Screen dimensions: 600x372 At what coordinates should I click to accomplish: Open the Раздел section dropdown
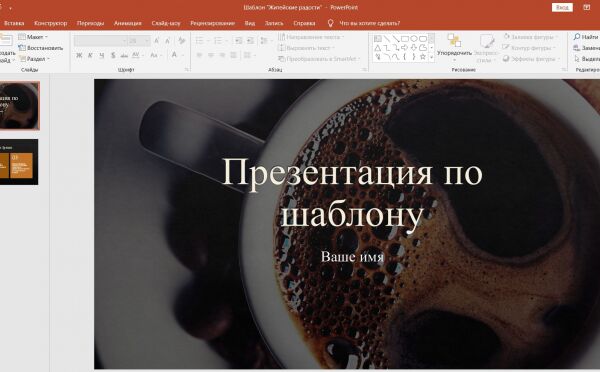(x=34, y=59)
